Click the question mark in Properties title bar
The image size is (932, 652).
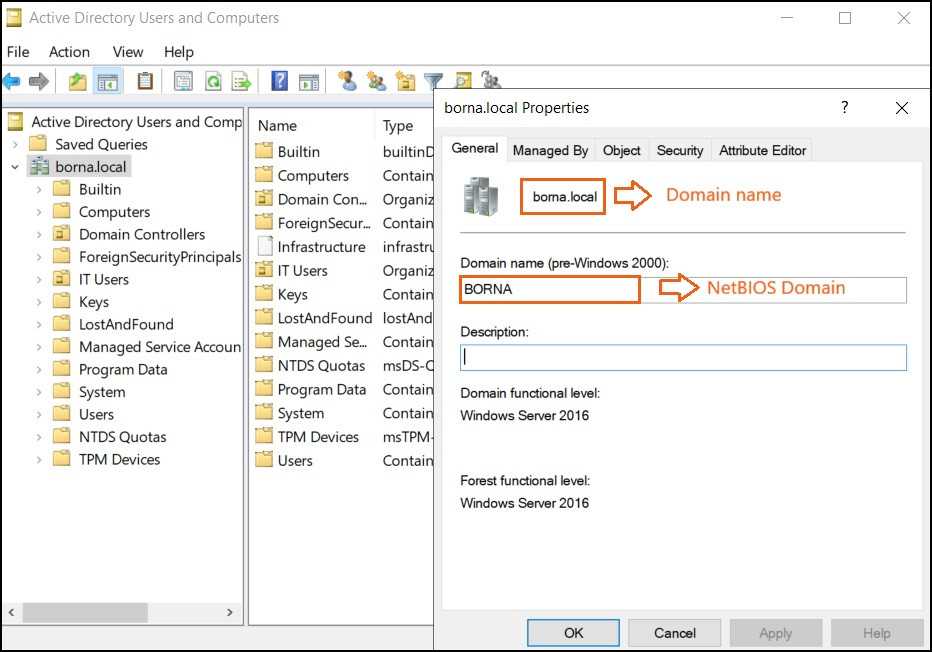tap(845, 108)
